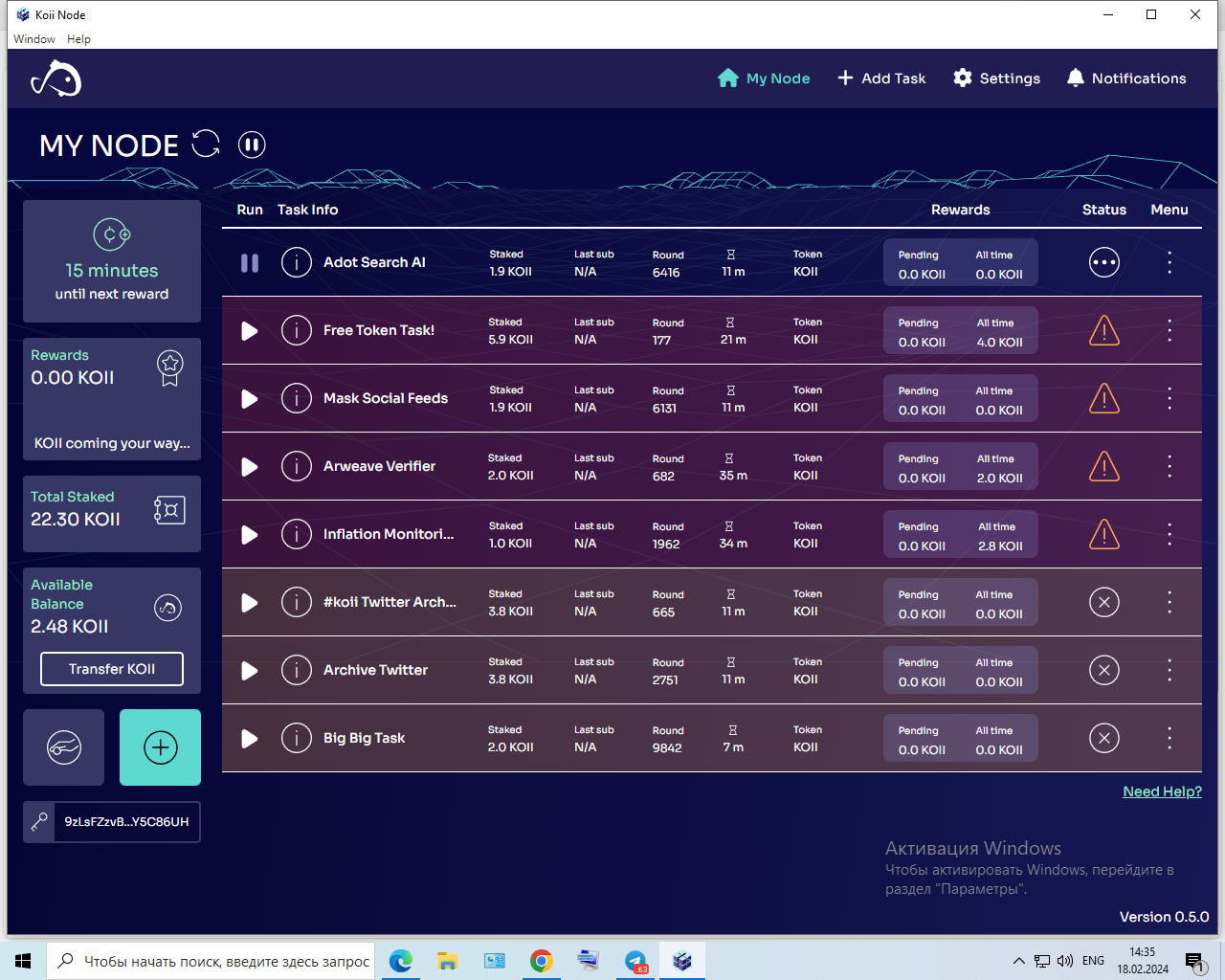This screenshot has height=980, width=1225.
Task: Click warning status icon for Free Token Task!
Action: click(1104, 330)
